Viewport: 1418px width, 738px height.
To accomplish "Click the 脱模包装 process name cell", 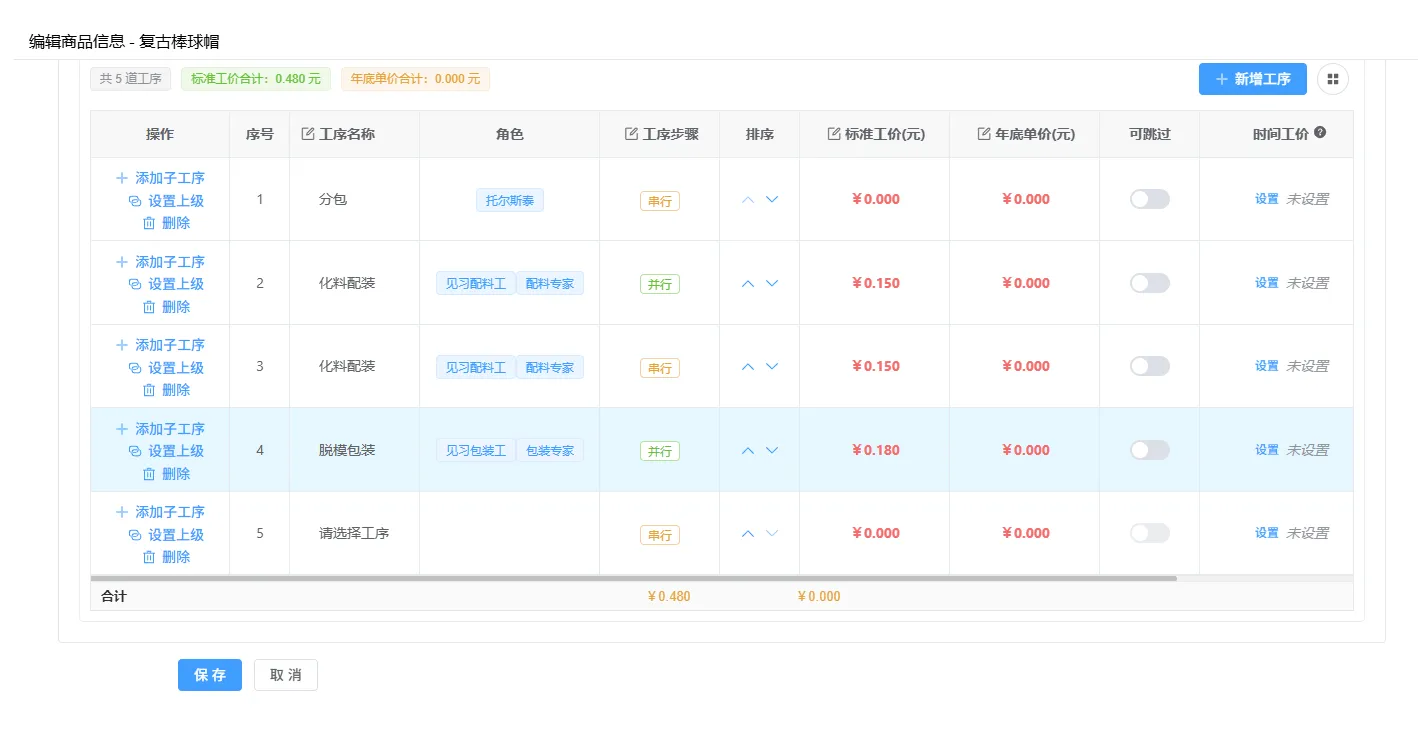I will click(x=354, y=450).
